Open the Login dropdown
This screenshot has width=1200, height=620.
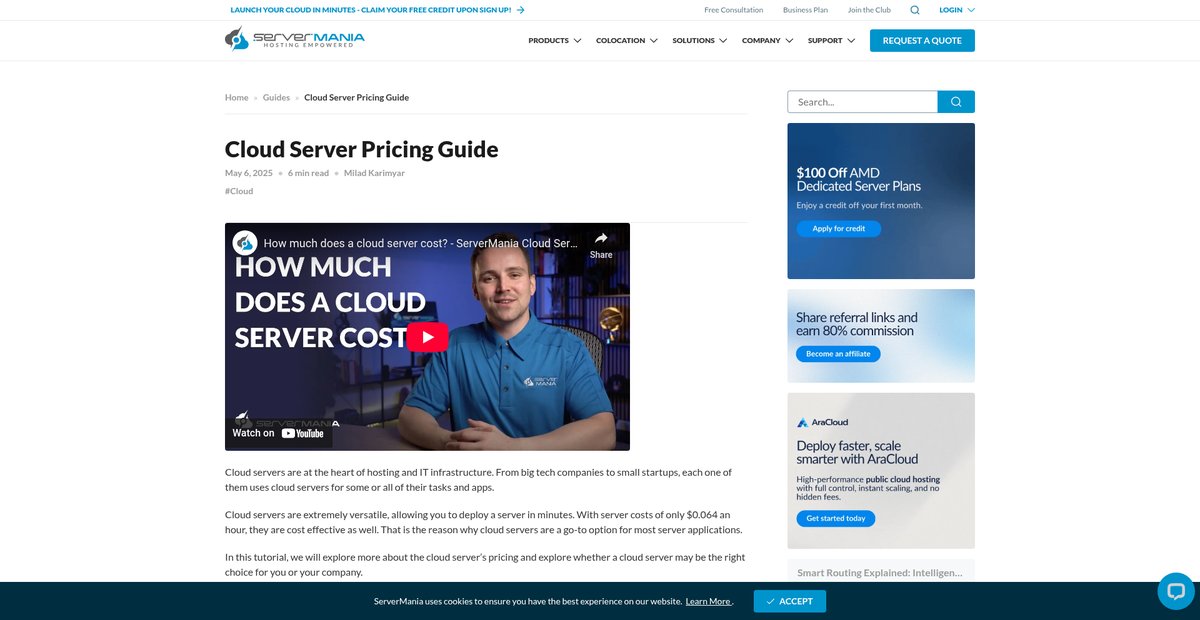click(x=957, y=10)
